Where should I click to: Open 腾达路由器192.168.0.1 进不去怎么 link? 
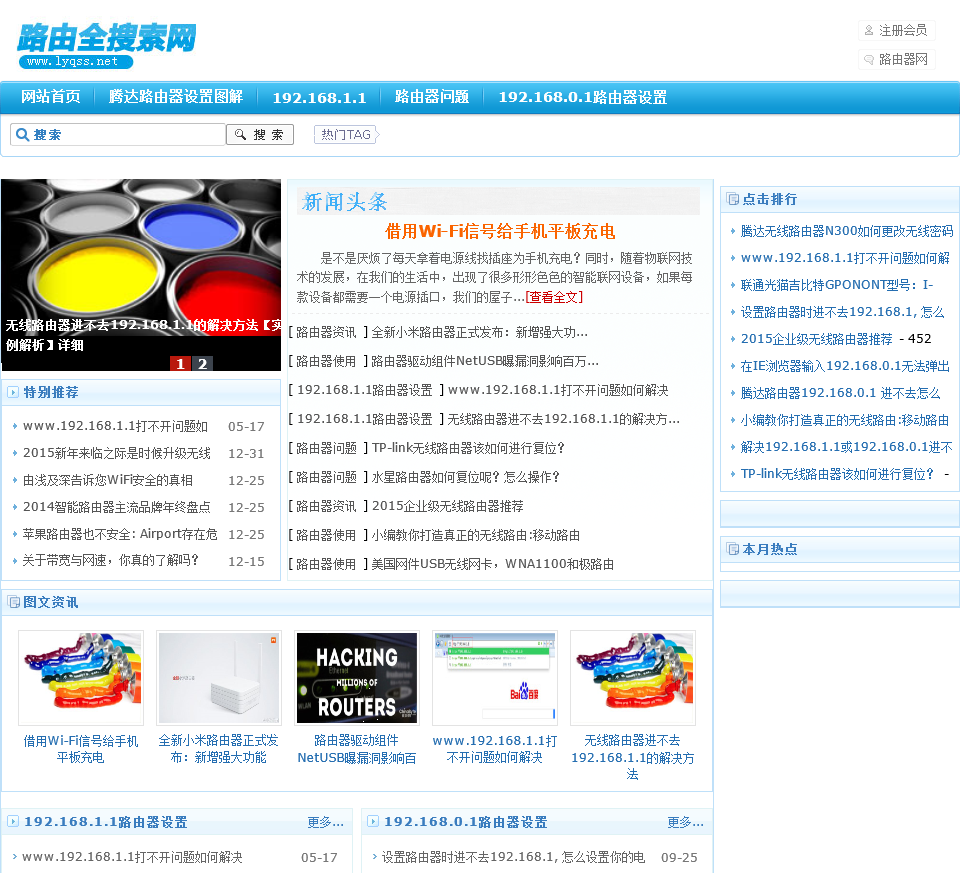[841, 393]
